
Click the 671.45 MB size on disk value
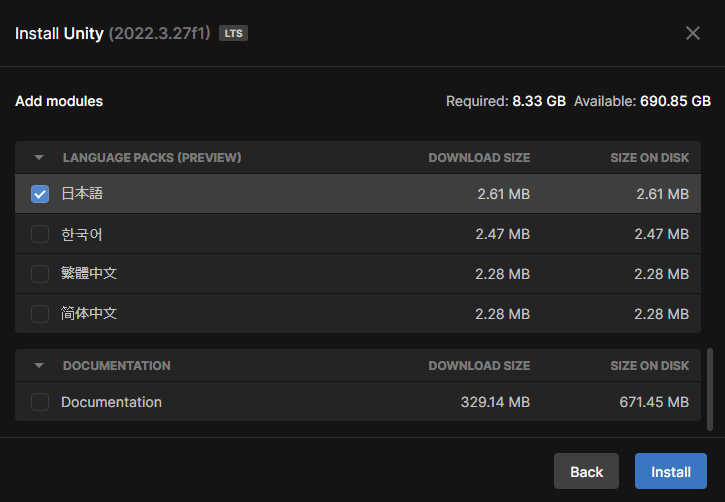point(654,402)
